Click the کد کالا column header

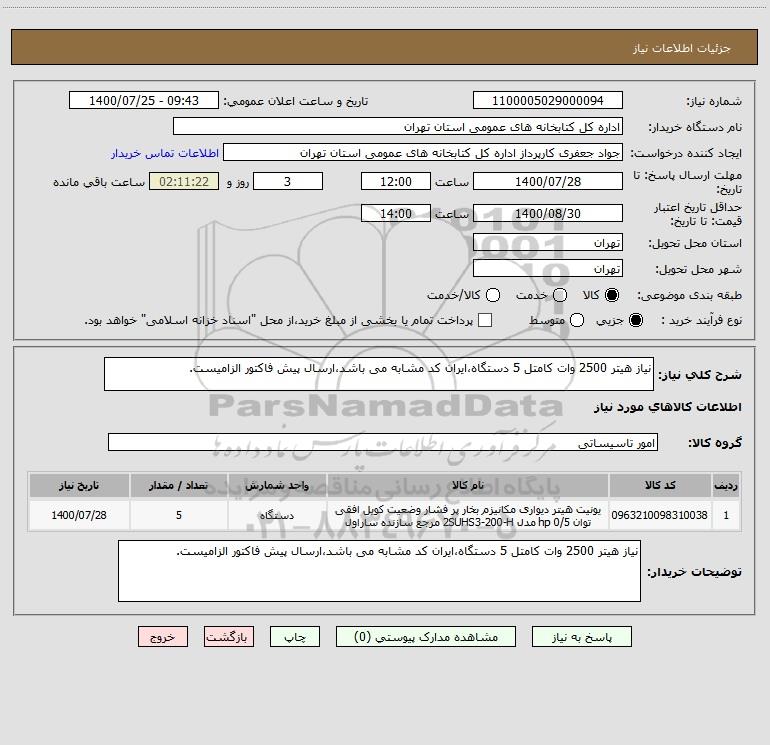click(x=660, y=486)
